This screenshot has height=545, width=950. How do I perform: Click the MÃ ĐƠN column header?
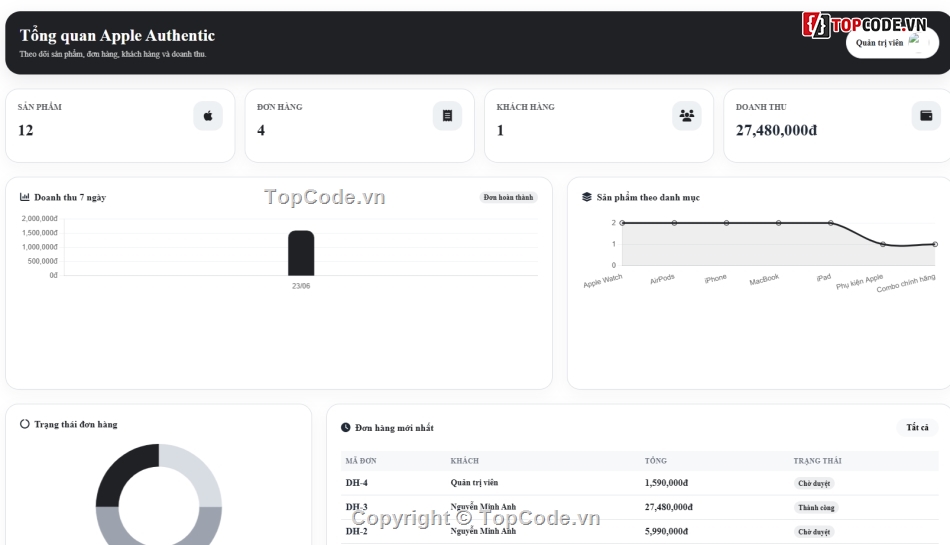coord(361,461)
